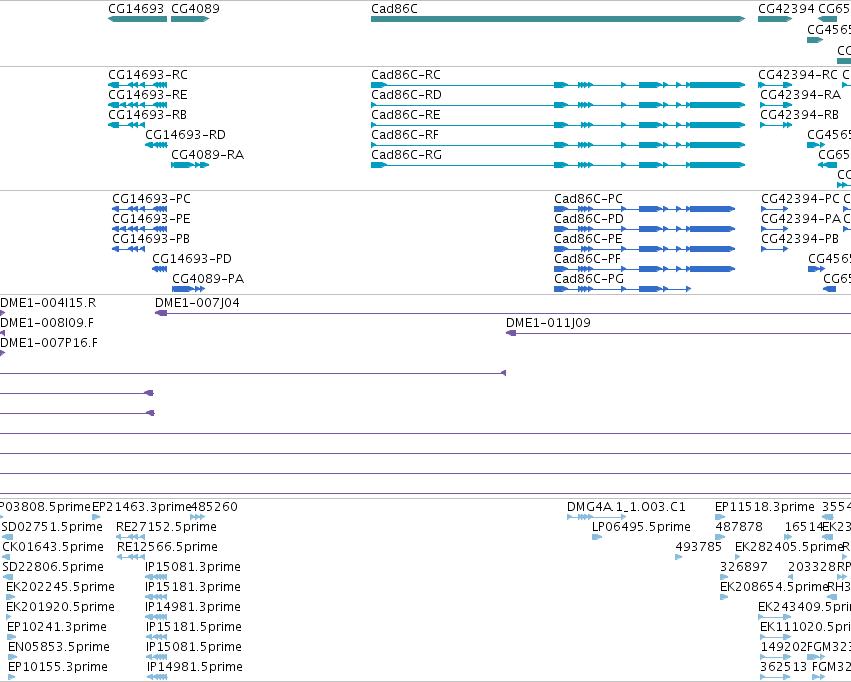Open EST label EK202245.5prime

click(61, 587)
